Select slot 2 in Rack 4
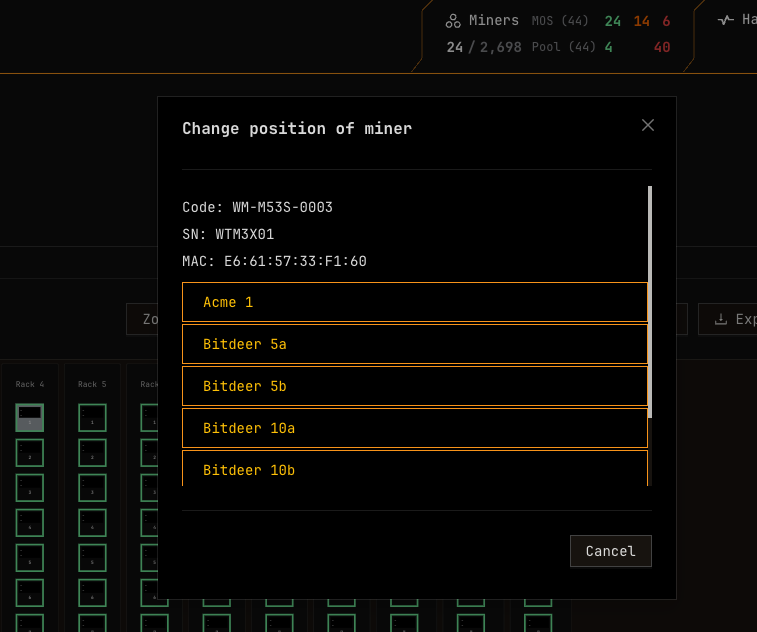The image size is (757, 632). 29,453
